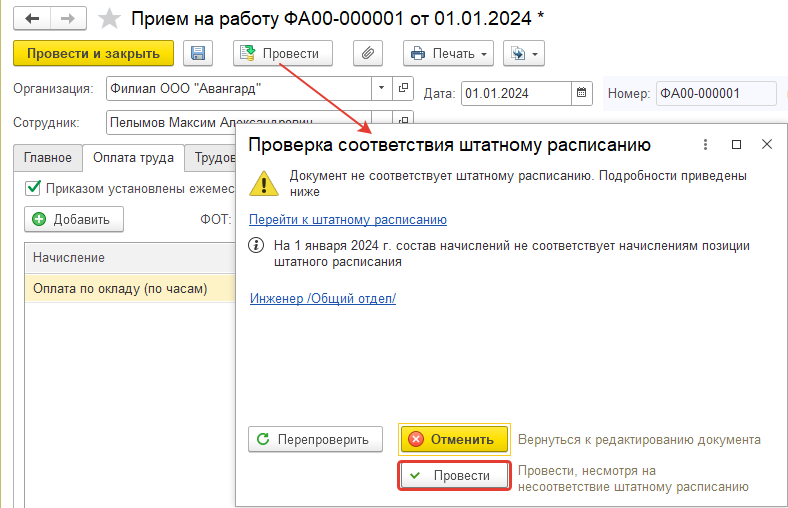Open the Печать dropdown menu
Screen dimensions: 788x508
pyautogui.click(x=448, y=53)
